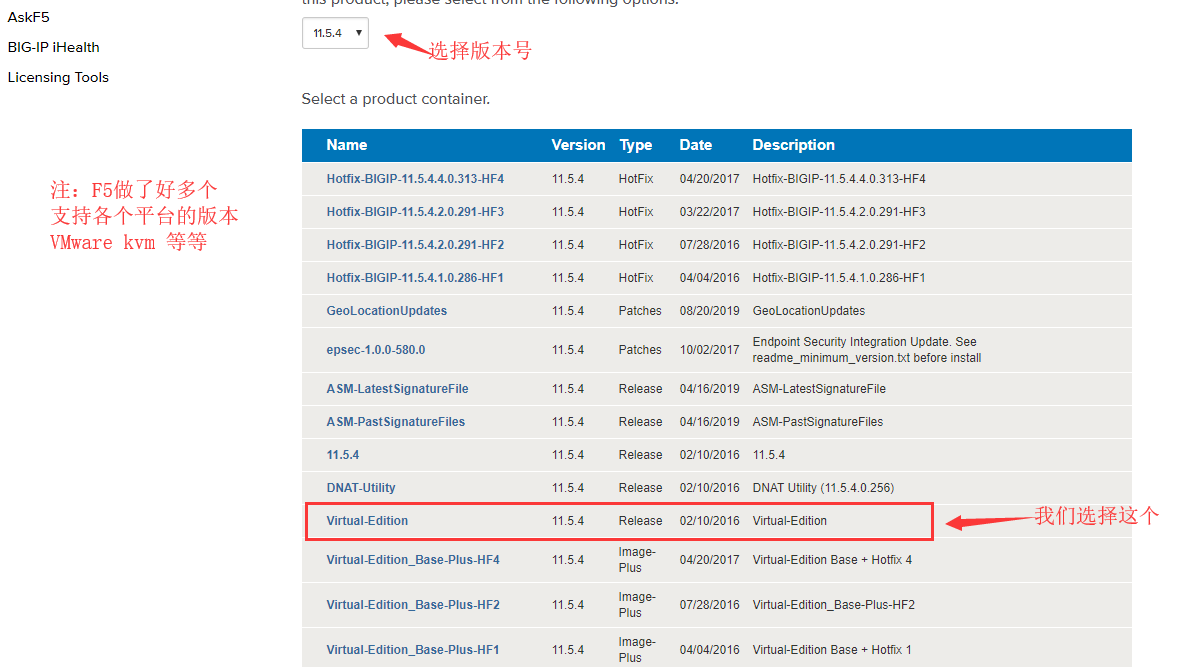Viewport: 1190px width, 667px height.
Task: Open Licensing Tools link
Action: coord(58,77)
